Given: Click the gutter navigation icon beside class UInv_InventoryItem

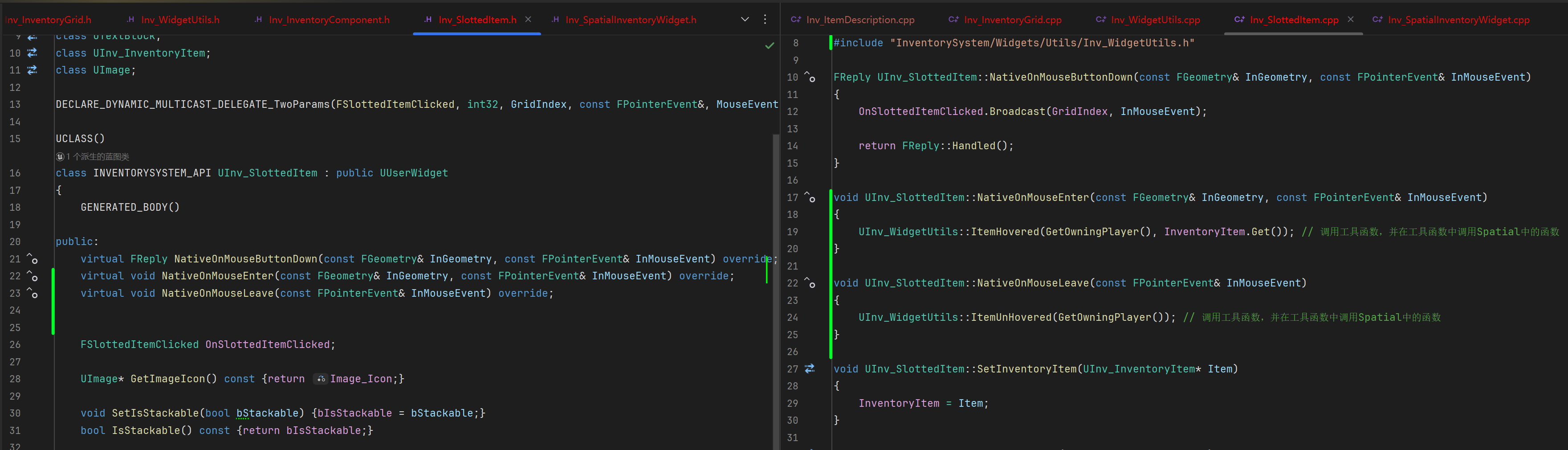Looking at the screenshot, I should (x=32, y=53).
